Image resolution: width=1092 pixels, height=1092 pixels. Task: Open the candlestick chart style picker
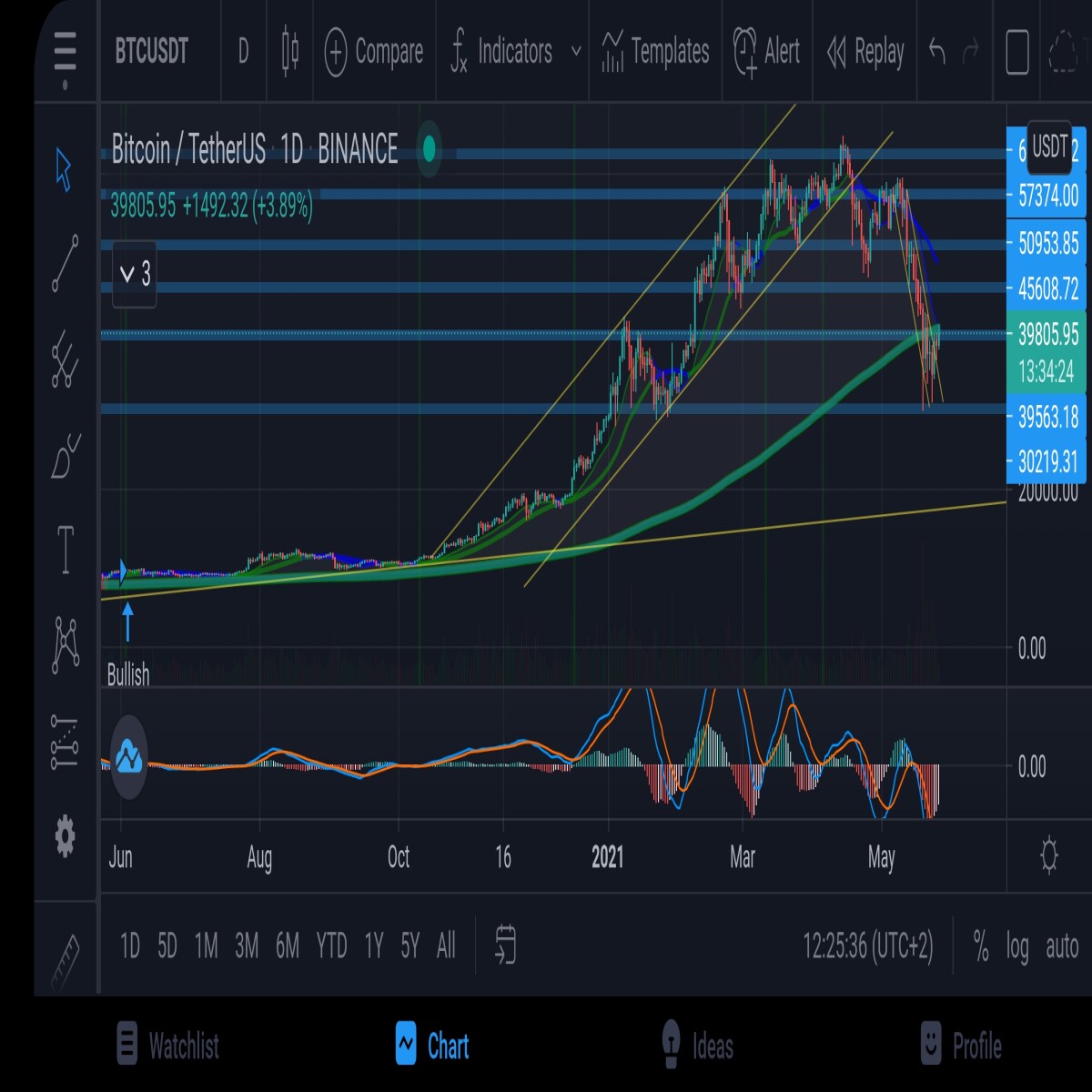tap(290, 51)
